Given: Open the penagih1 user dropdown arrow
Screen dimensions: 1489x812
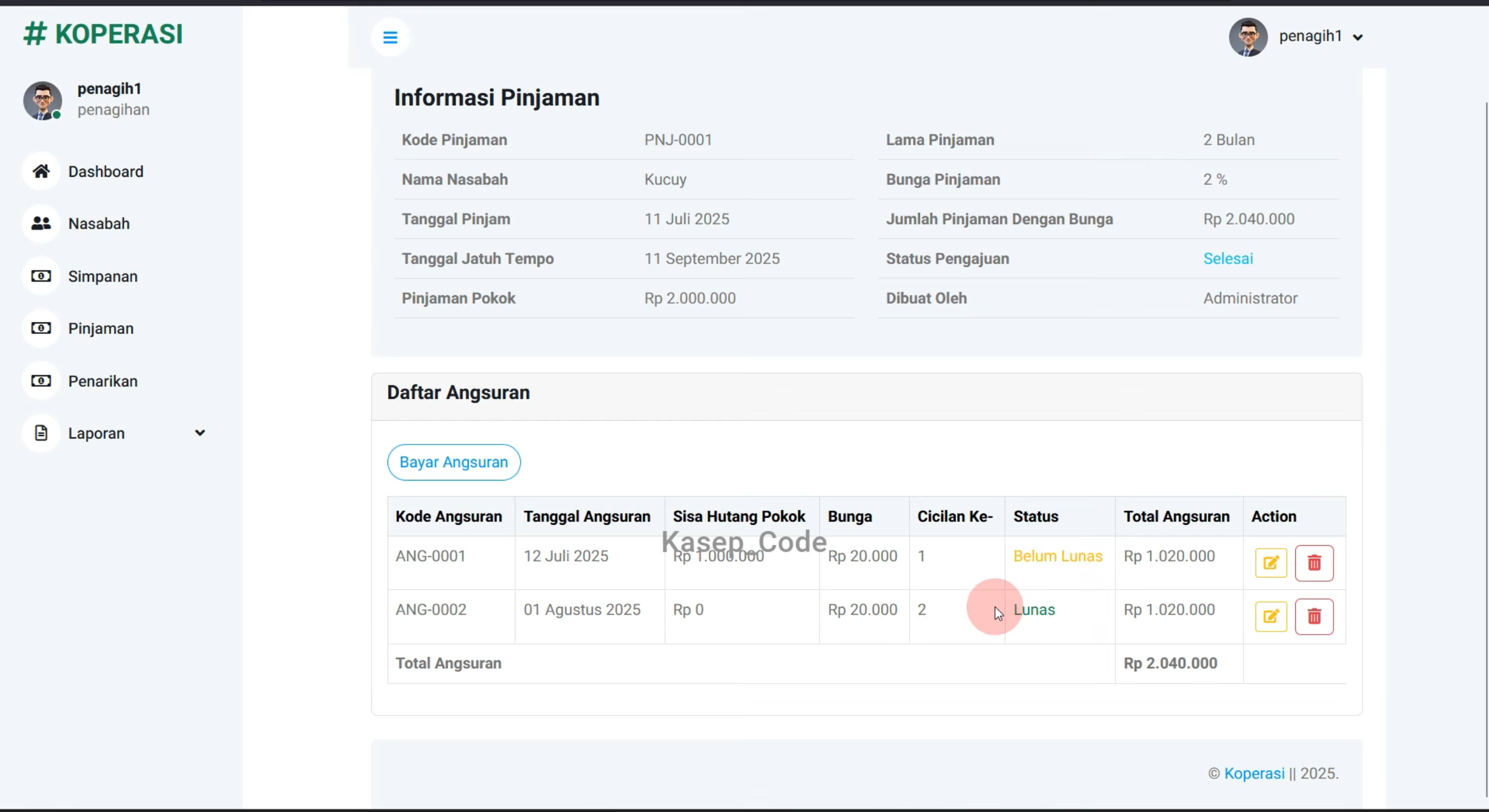Looking at the screenshot, I should point(1357,37).
